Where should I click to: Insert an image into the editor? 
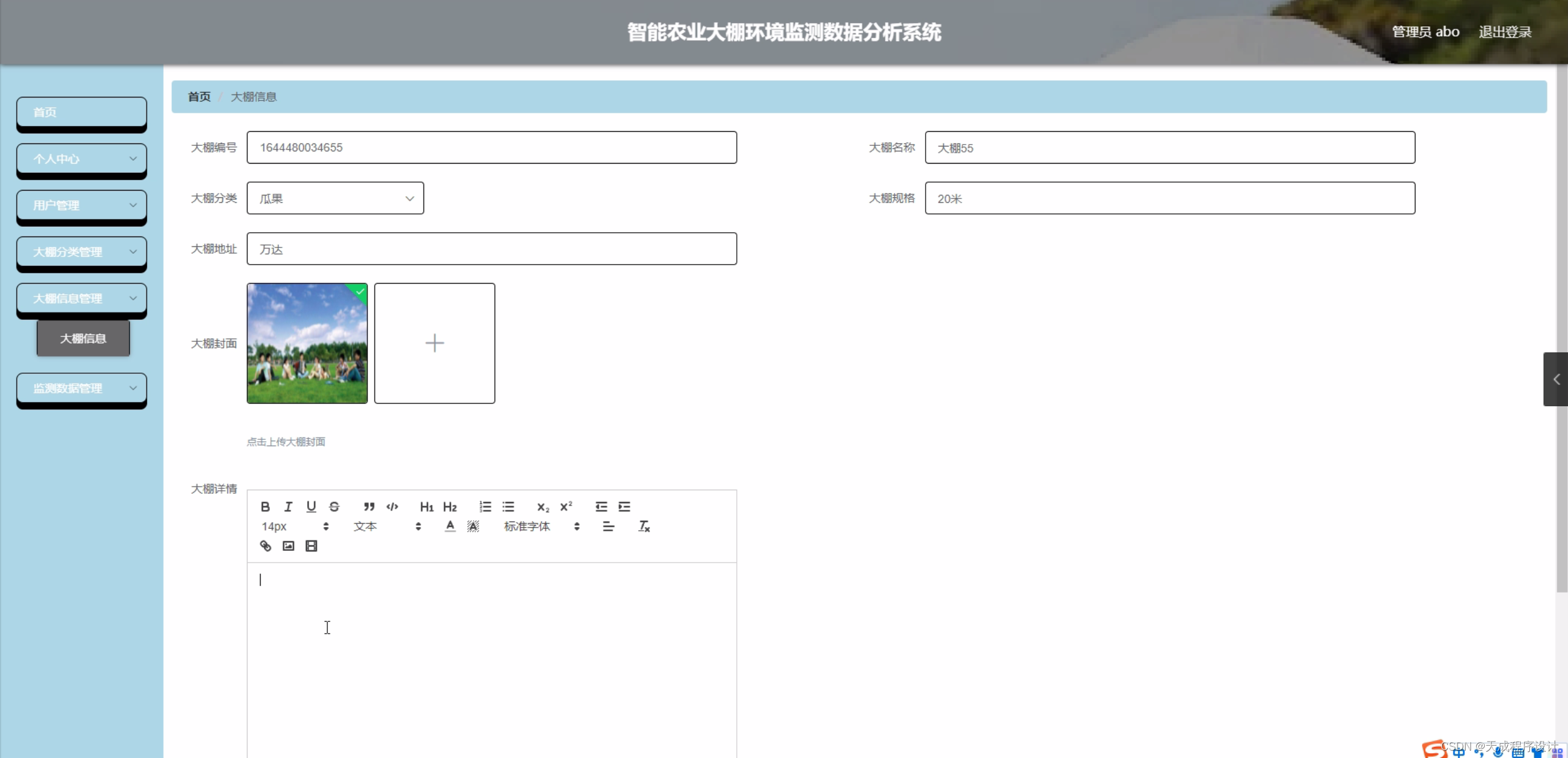(x=288, y=546)
